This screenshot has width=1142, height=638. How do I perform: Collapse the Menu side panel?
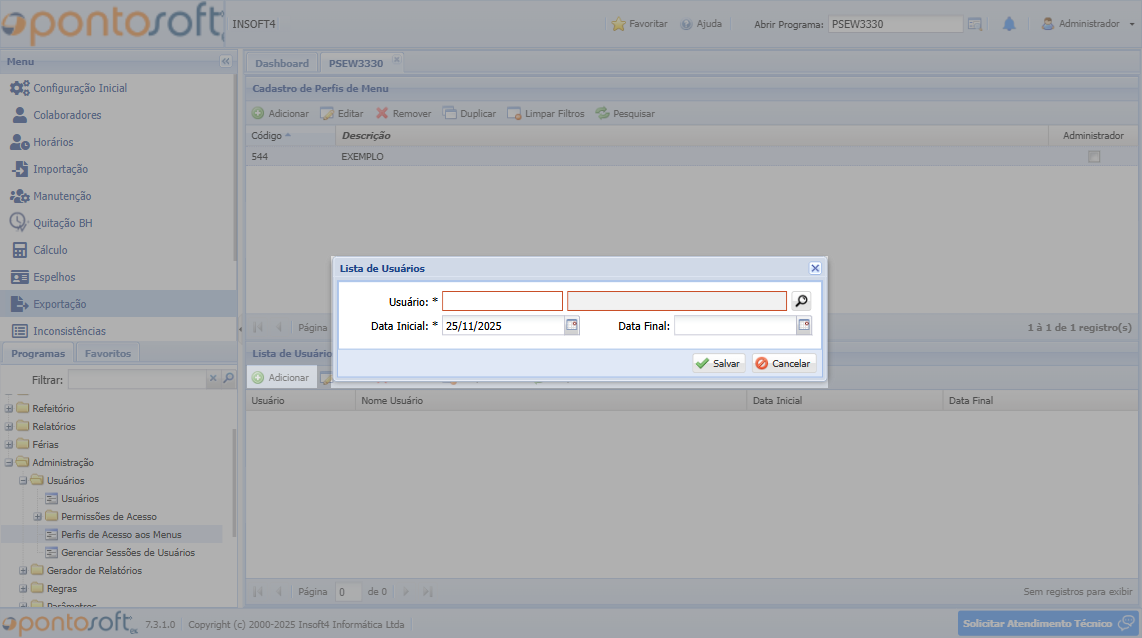point(225,62)
